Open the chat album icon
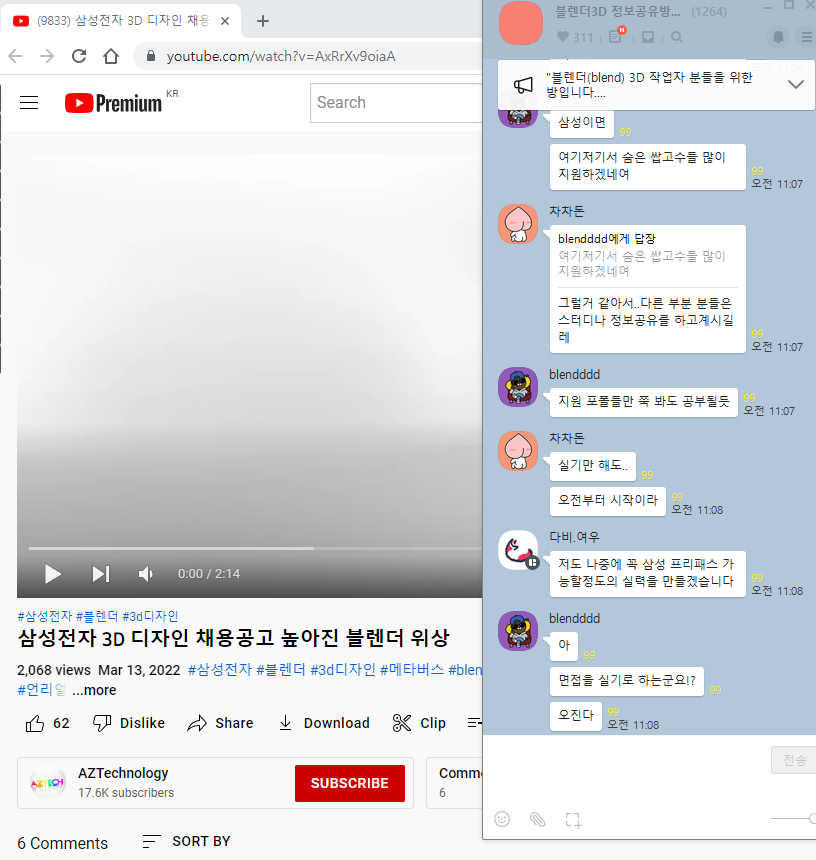The image size is (816, 860). pyautogui.click(x=648, y=37)
